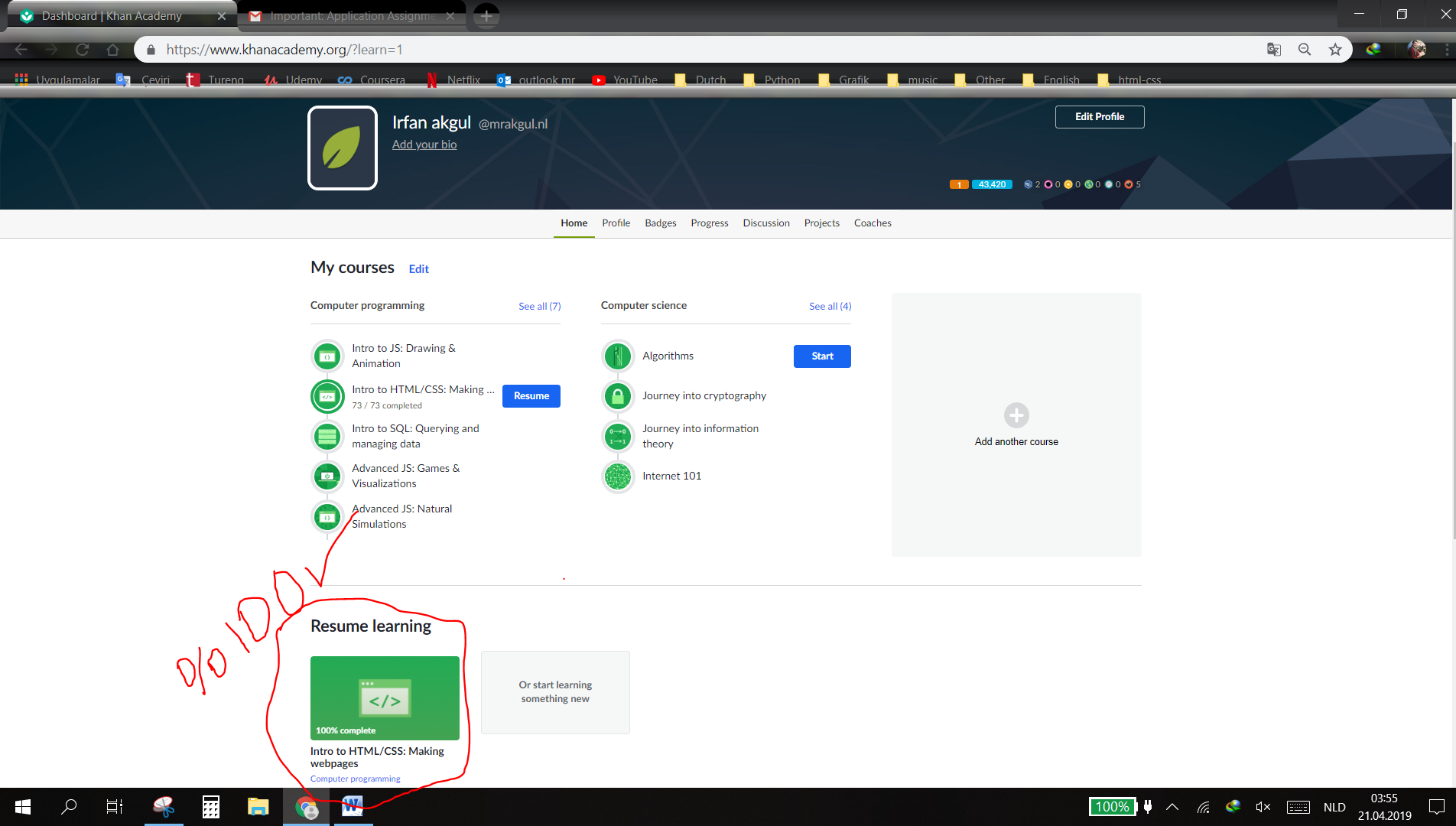Open a new browser tab
This screenshot has width=1456, height=826.
486,15
